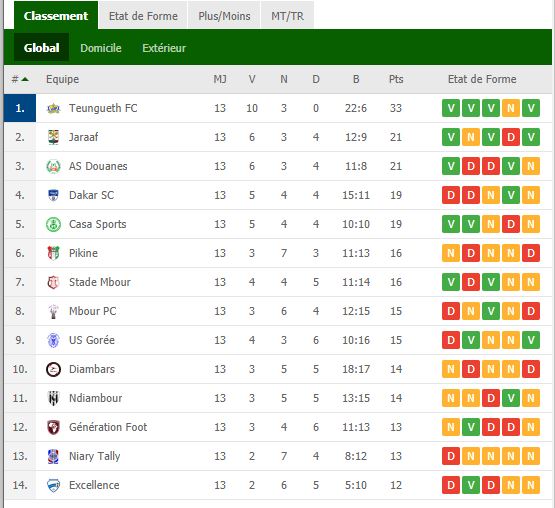The width and height of the screenshot is (555, 508).
Task: Select the MT/TR tab
Action: pos(287,16)
